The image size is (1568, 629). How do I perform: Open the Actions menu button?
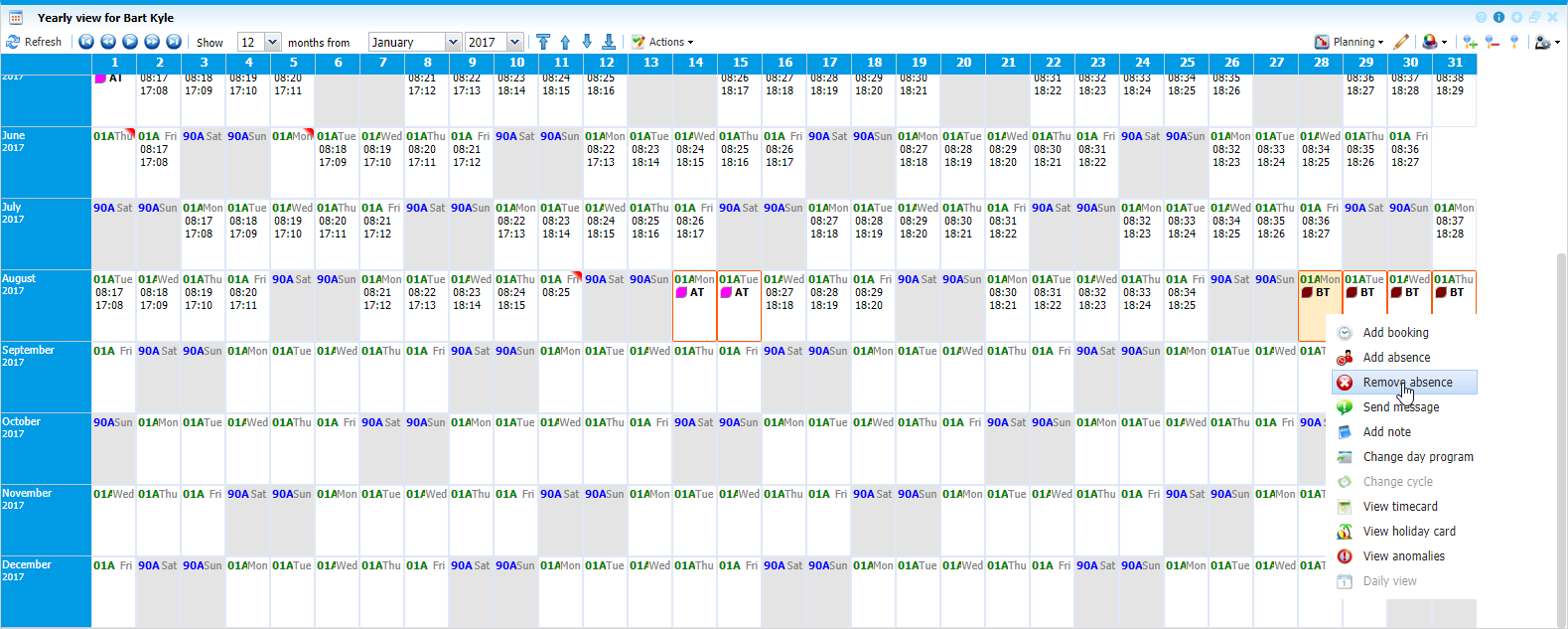coord(663,42)
